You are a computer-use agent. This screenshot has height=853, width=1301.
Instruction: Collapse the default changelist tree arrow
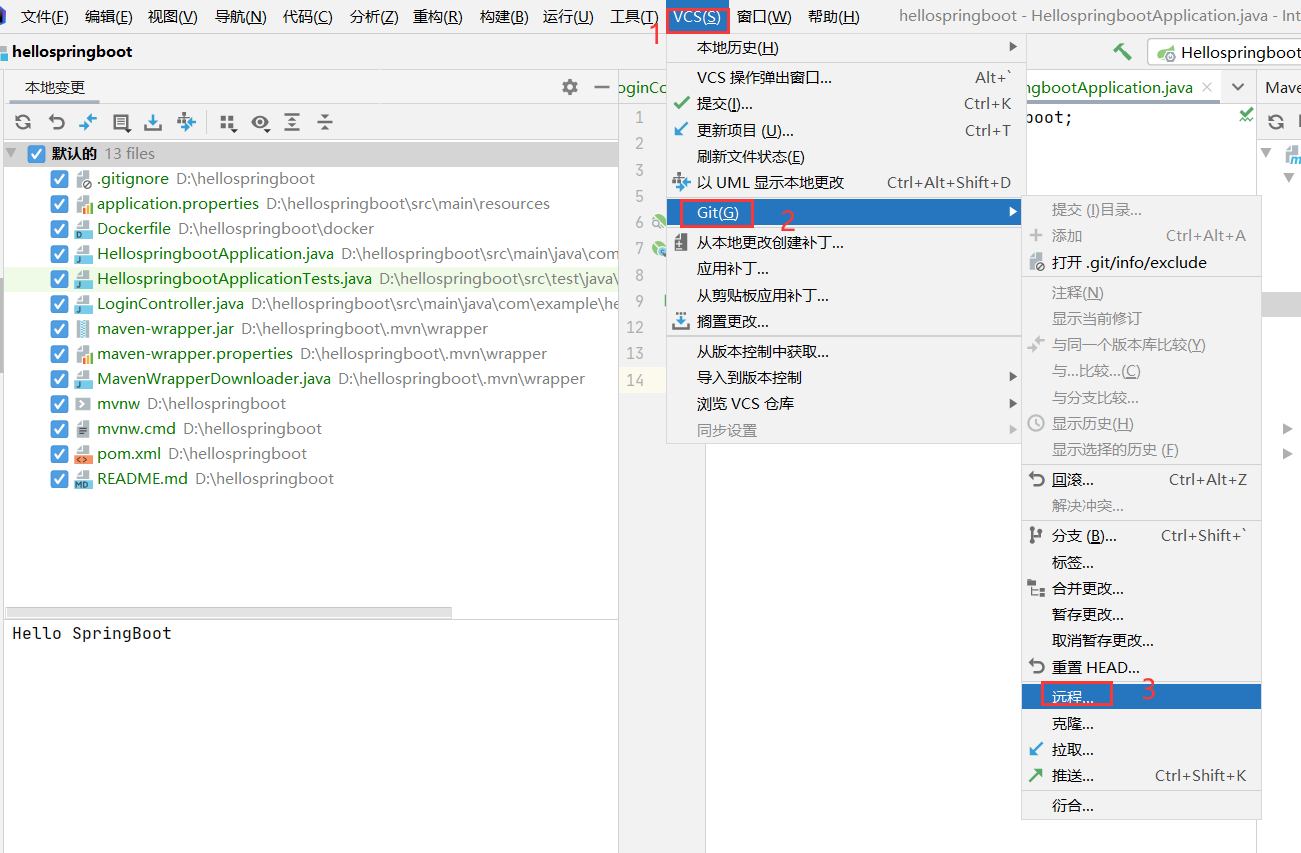pos(12,154)
